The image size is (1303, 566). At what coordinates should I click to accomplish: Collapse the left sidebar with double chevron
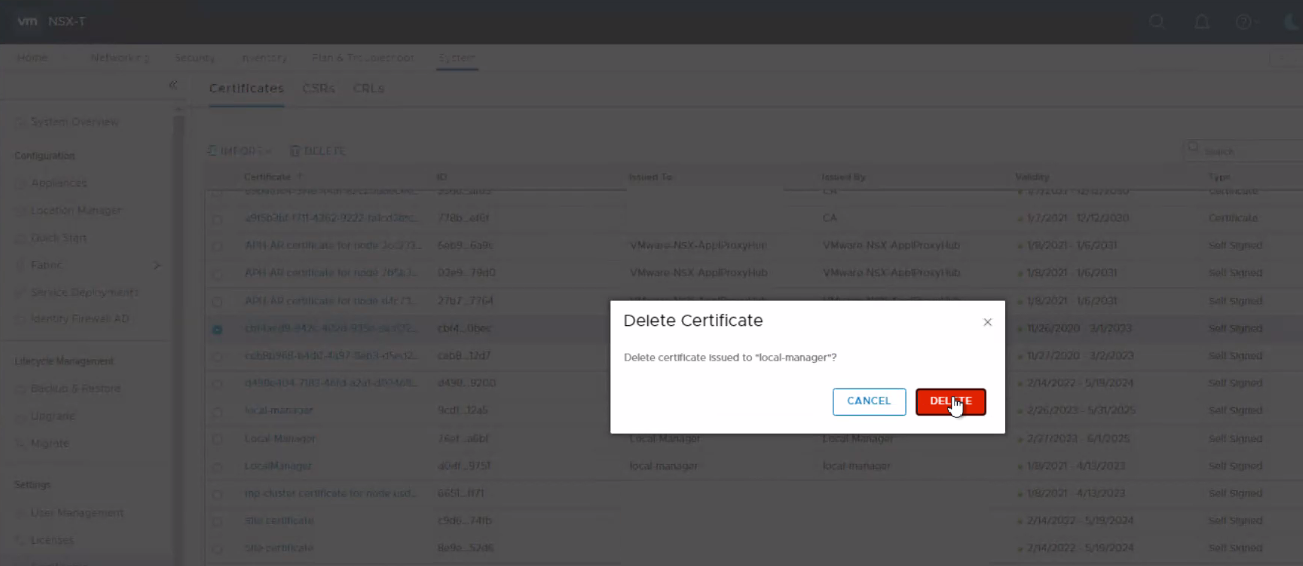point(173,85)
